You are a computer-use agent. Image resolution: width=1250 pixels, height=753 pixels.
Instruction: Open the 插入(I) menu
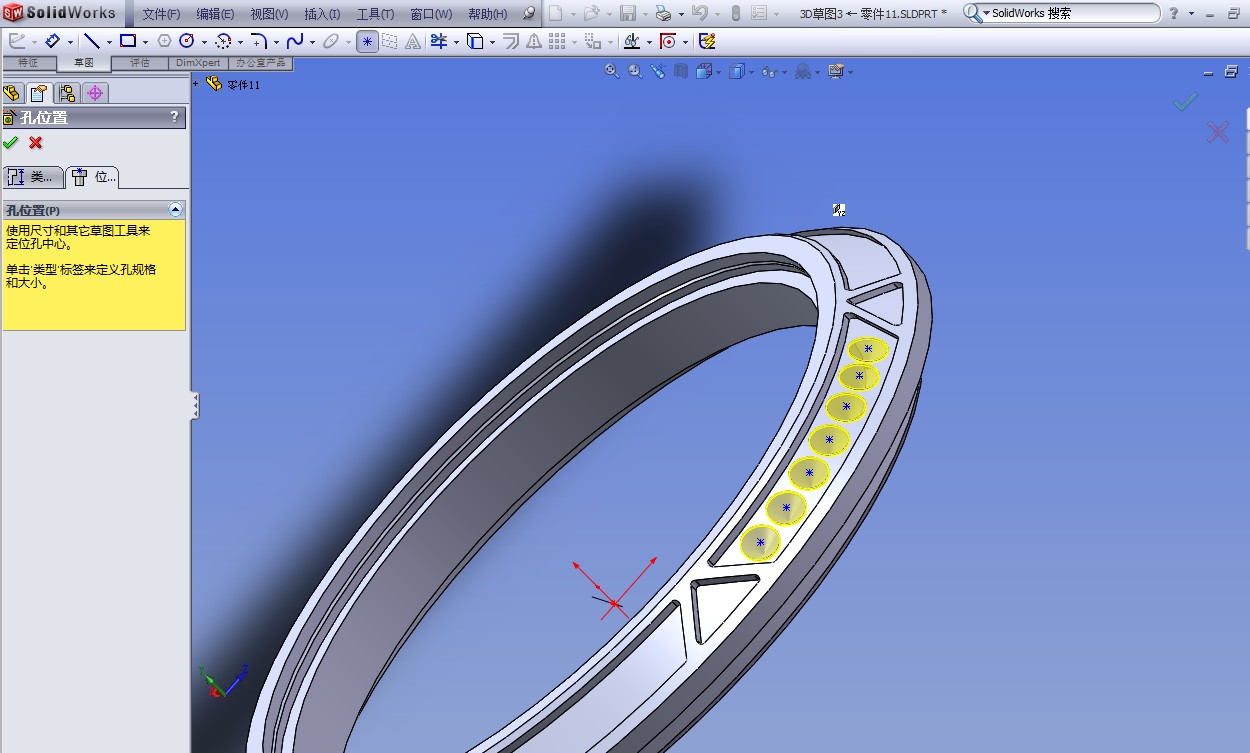(322, 14)
